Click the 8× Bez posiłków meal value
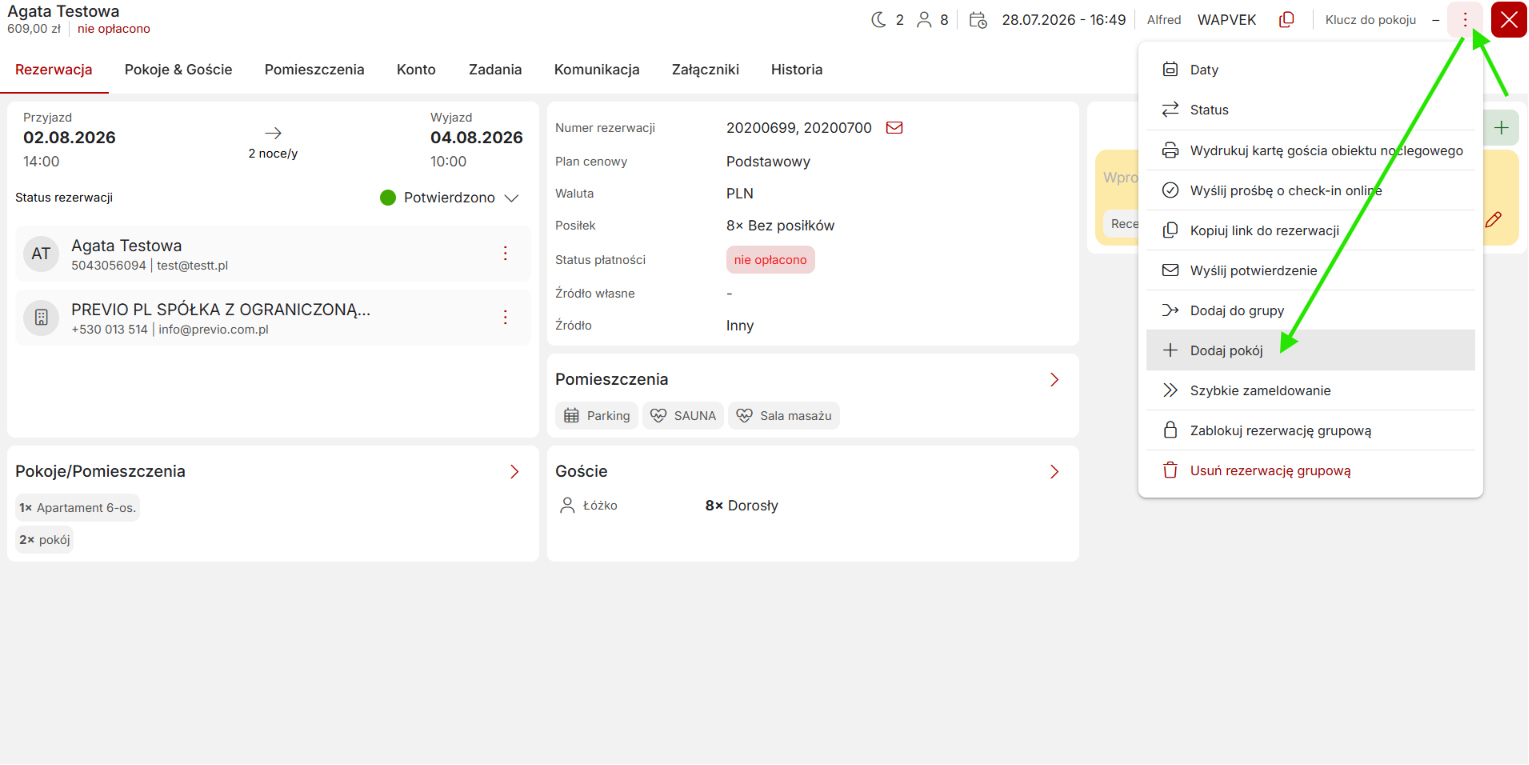 coord(780,226)
